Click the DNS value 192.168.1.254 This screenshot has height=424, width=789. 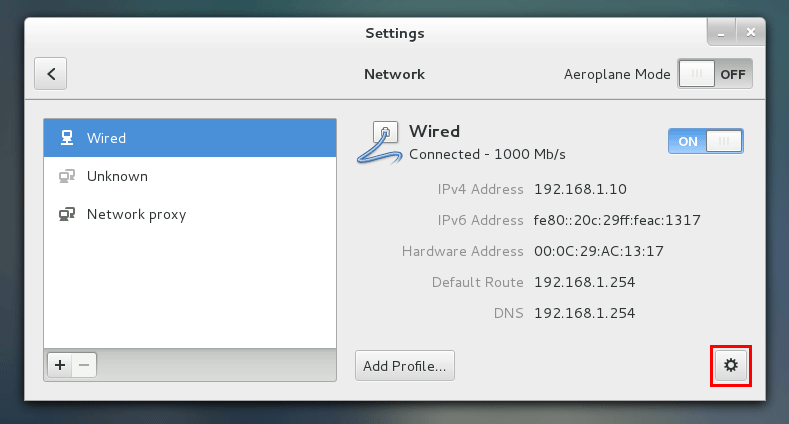click(584, 313)
